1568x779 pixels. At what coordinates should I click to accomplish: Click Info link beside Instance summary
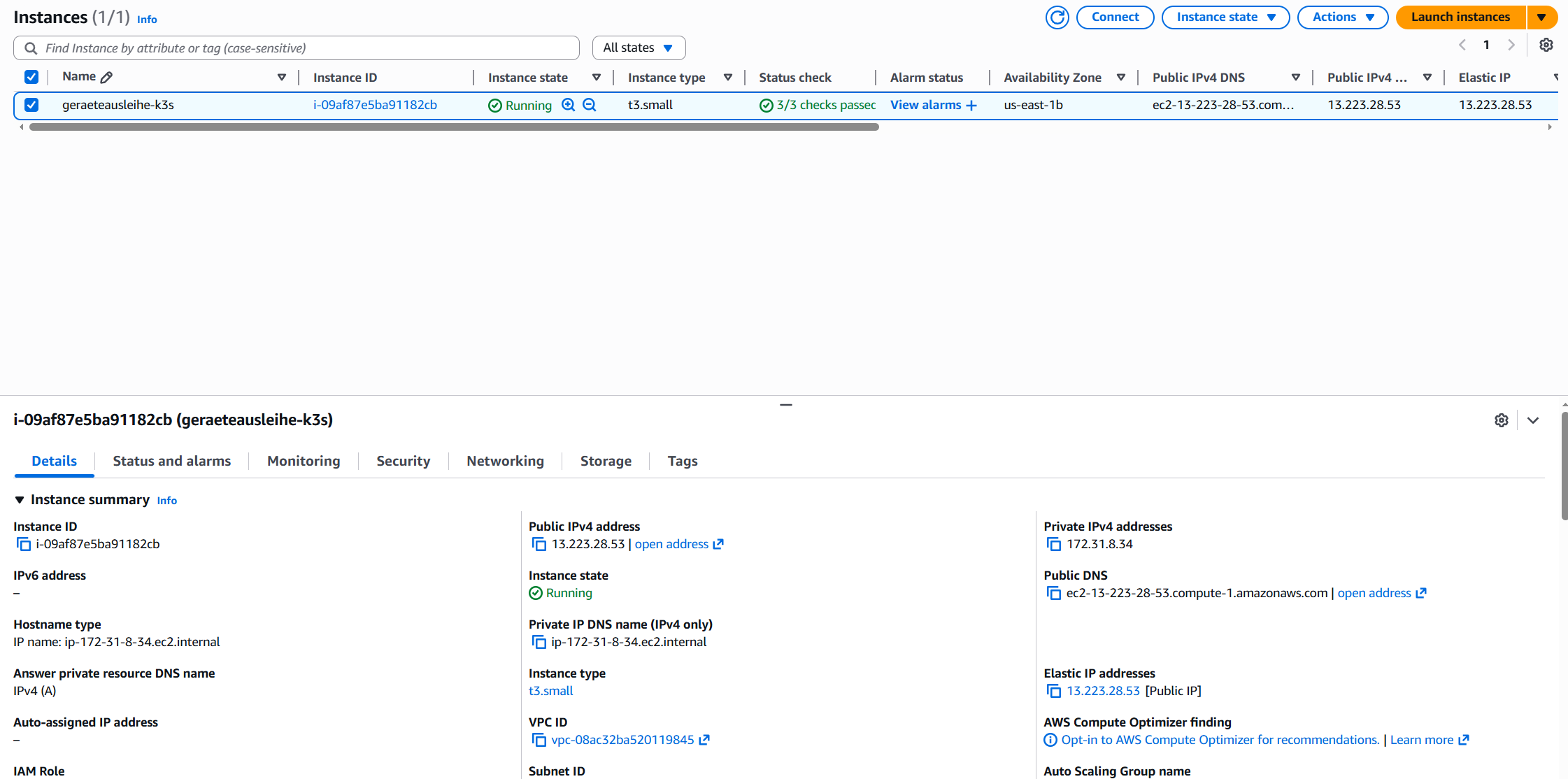[x=166, y=501]
